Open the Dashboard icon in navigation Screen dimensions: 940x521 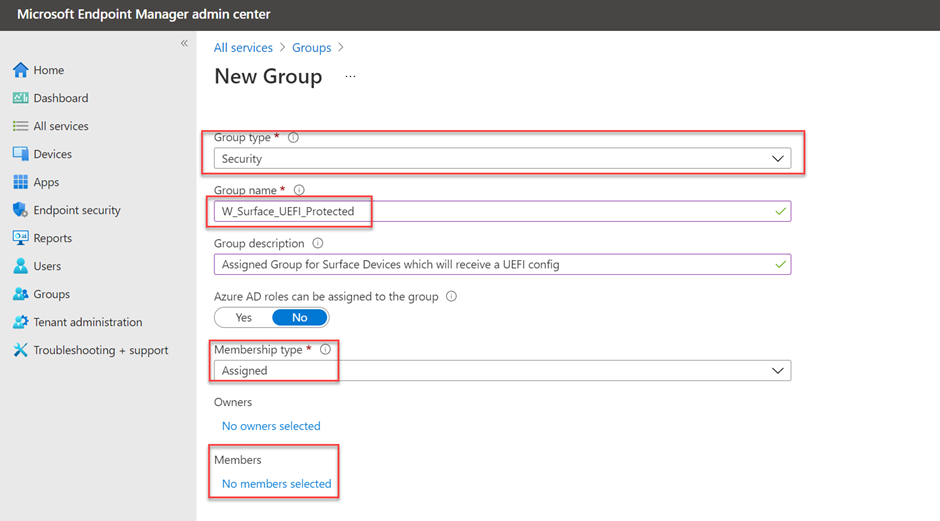pyautogui.click(x=20, y=98)
